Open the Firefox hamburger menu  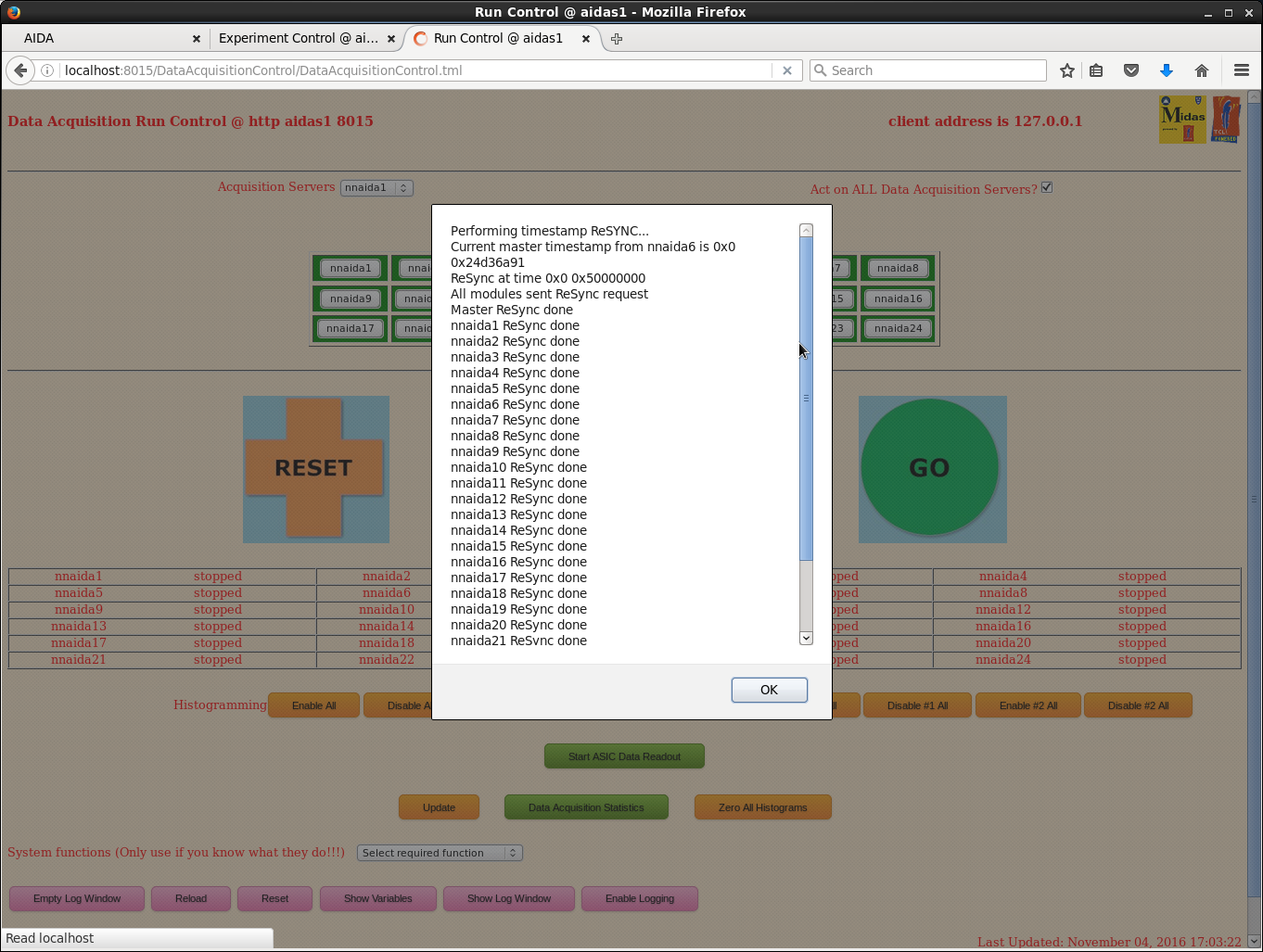point(1242,70)
